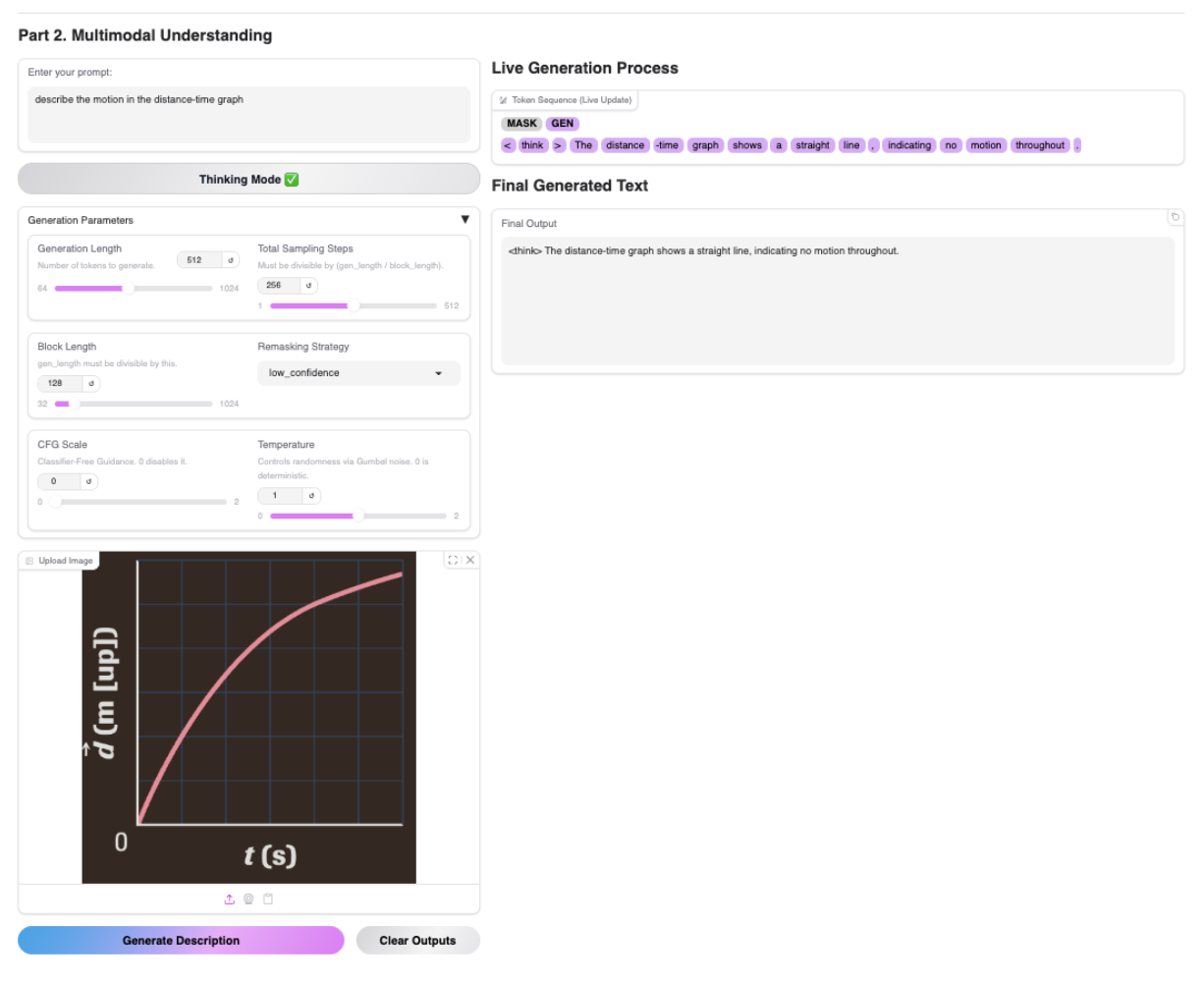Toggle the Thinking Mode button
Screen dimensions: 1204x984
(248, 180)
